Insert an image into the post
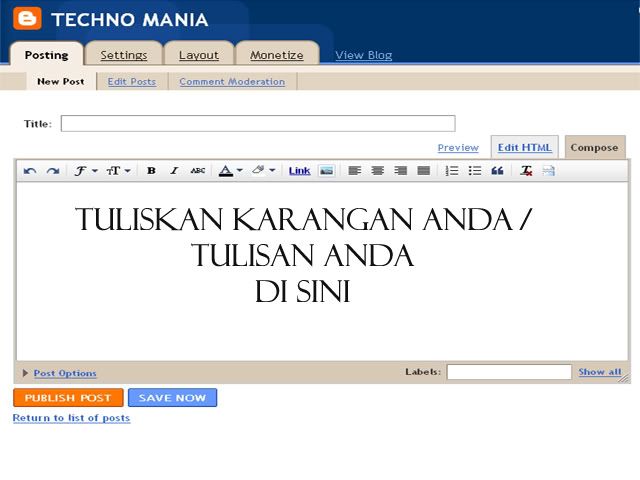This screenshot has height=480, width=640. click(327, 171)
